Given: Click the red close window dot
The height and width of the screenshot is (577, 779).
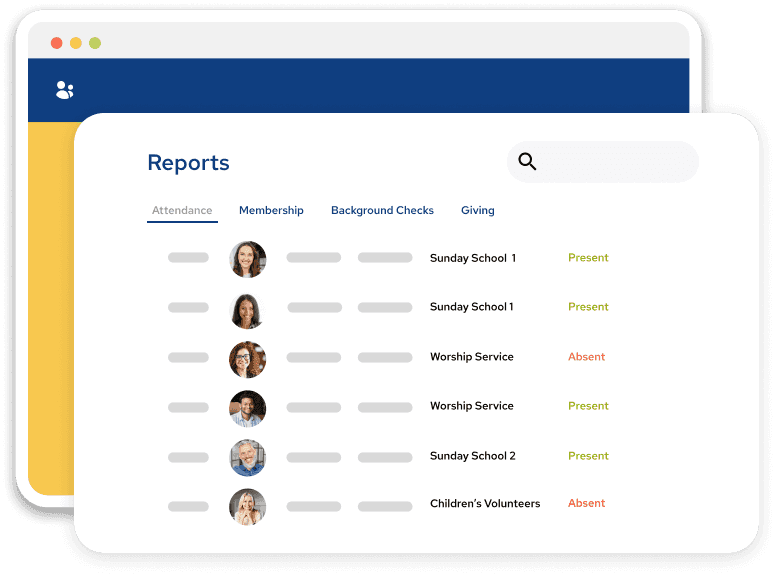Looking at the screenshot, I should tap(57, 43).
